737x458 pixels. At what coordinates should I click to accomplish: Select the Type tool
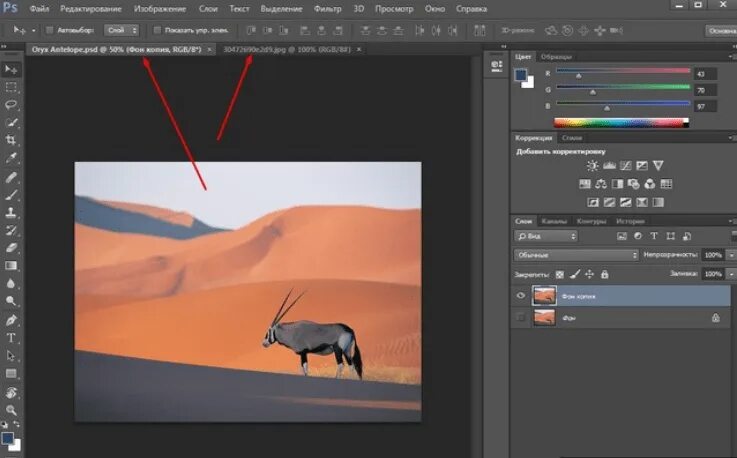[11, 338]
